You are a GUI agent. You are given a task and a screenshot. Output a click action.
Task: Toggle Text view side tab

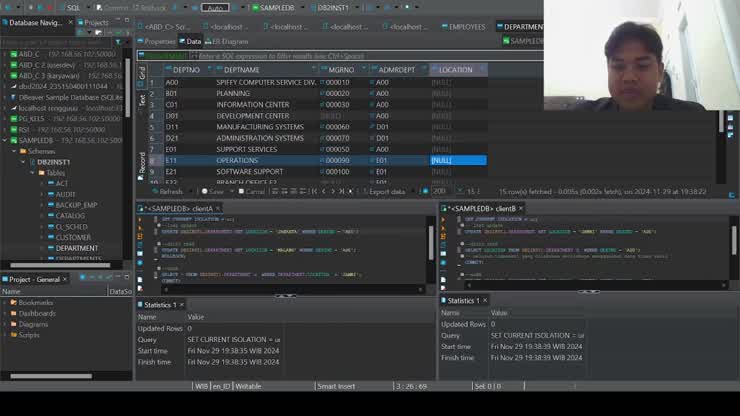tap(141, 98)
